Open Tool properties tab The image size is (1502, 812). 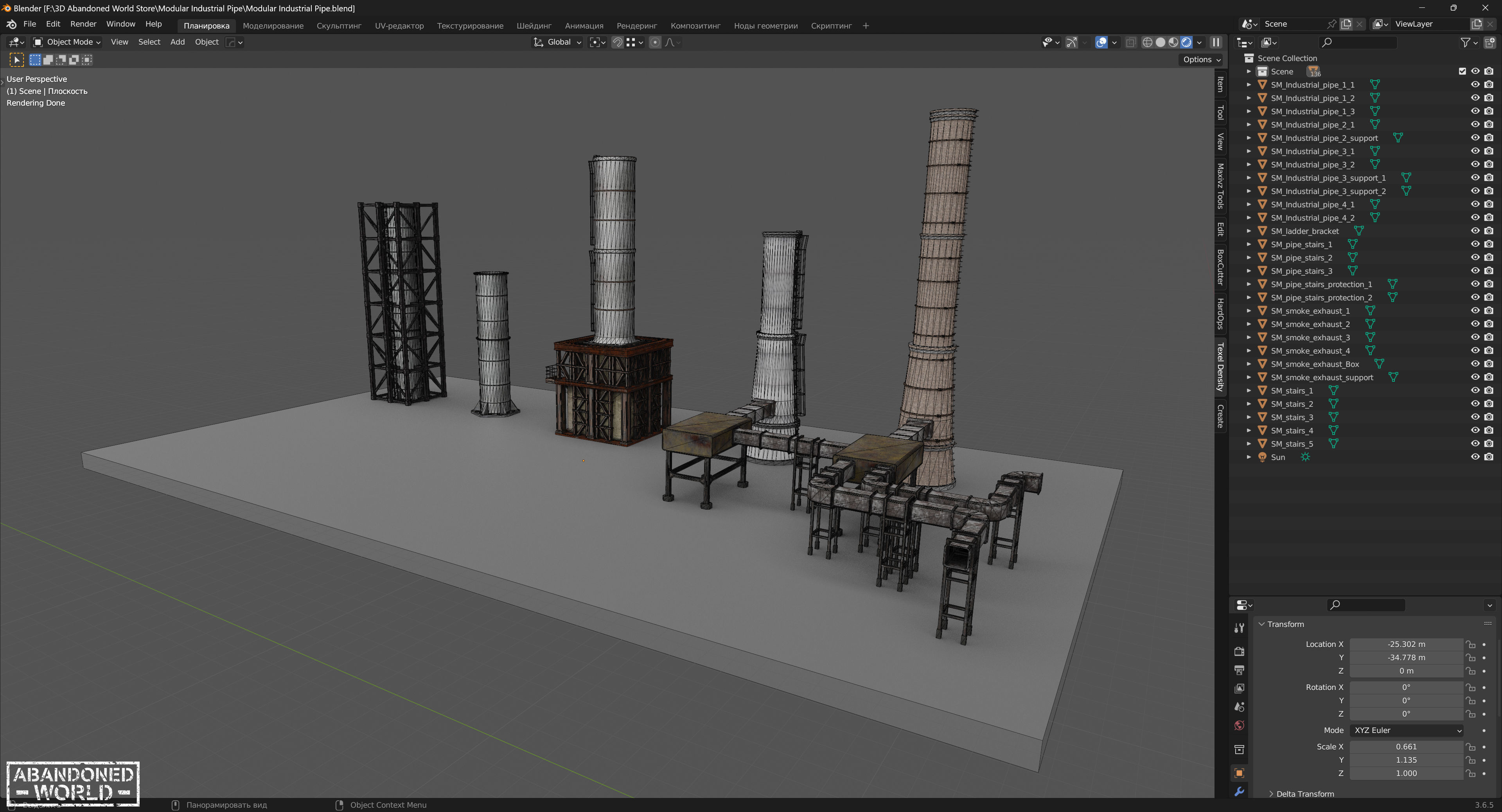coord(1239,628)
